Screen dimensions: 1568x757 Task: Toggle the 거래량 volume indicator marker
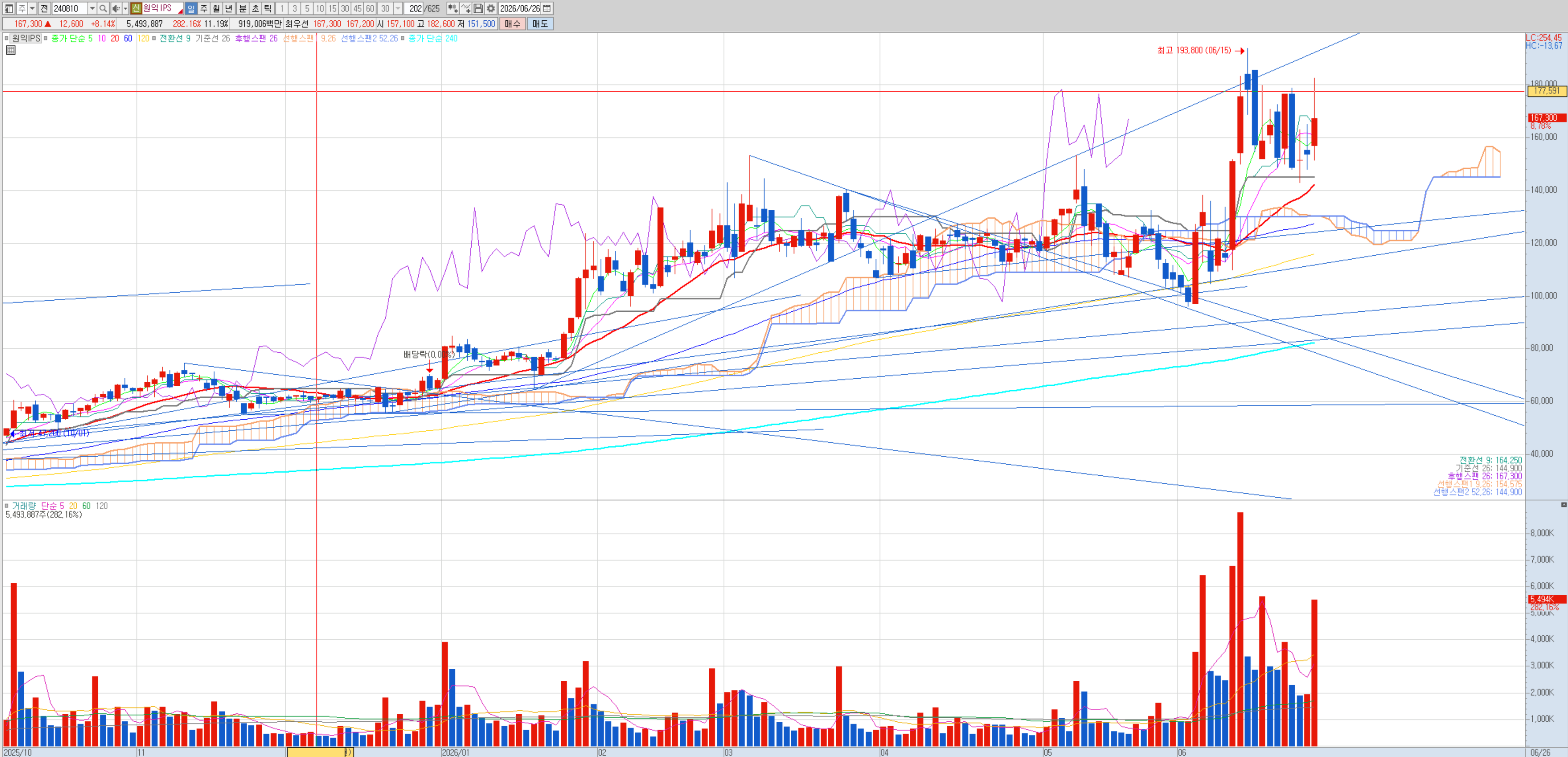point(7,506)
